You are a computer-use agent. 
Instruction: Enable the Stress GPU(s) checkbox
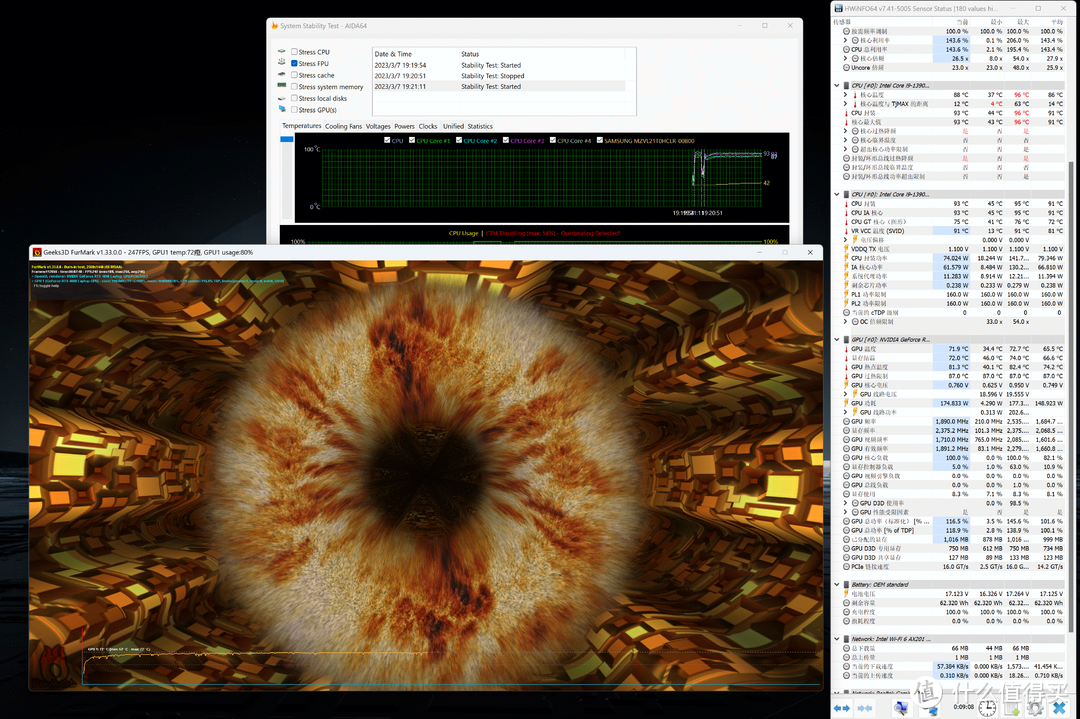[294, 110]
